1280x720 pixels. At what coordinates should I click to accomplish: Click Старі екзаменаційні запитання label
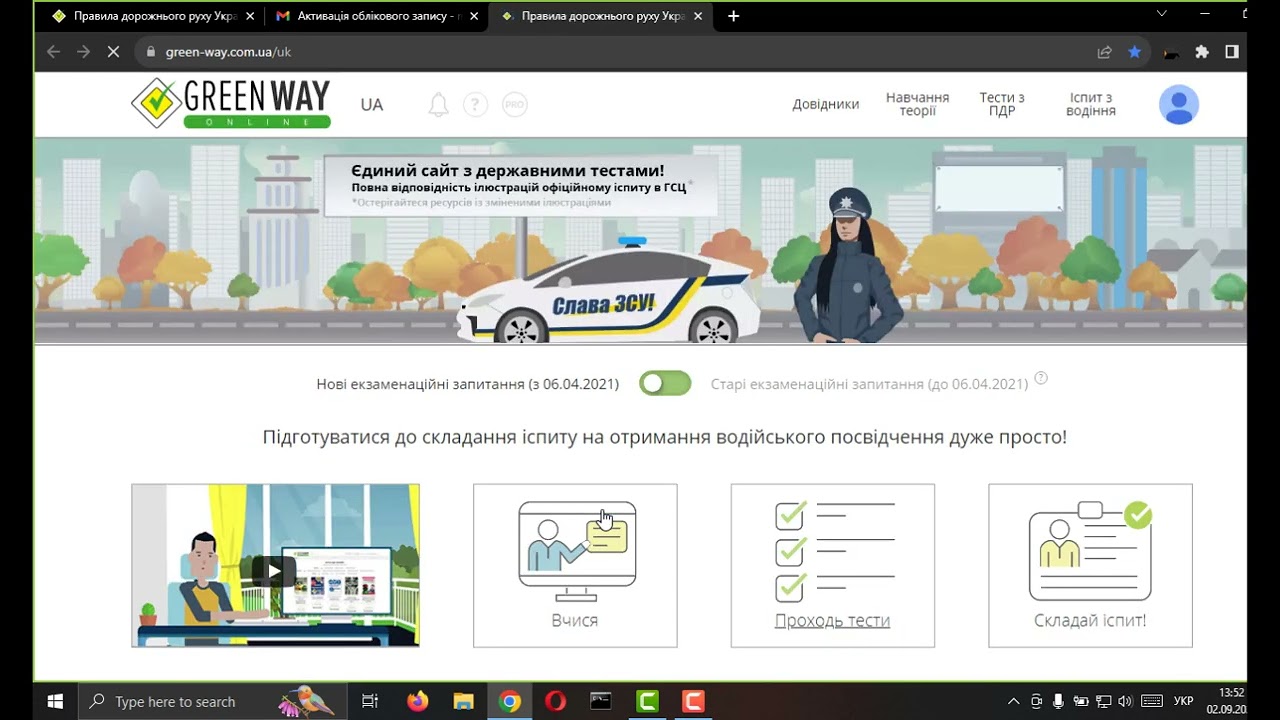pyautogui.click(x=869, y=384)
